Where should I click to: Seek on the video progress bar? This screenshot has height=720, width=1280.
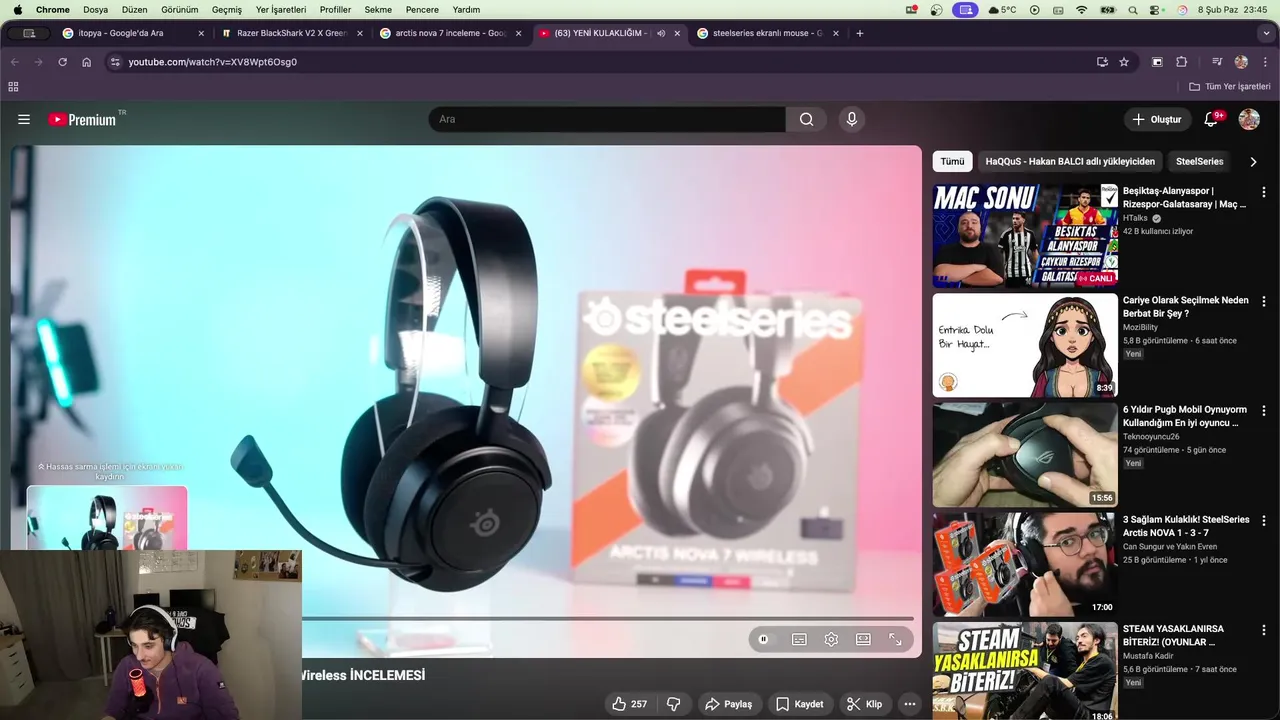pos(608,619)
